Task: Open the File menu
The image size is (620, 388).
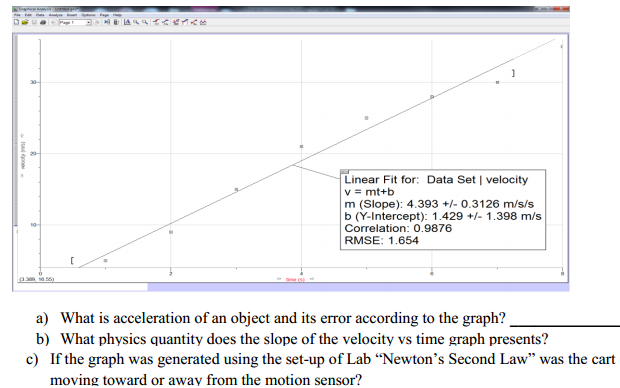Action: point(17,15)
